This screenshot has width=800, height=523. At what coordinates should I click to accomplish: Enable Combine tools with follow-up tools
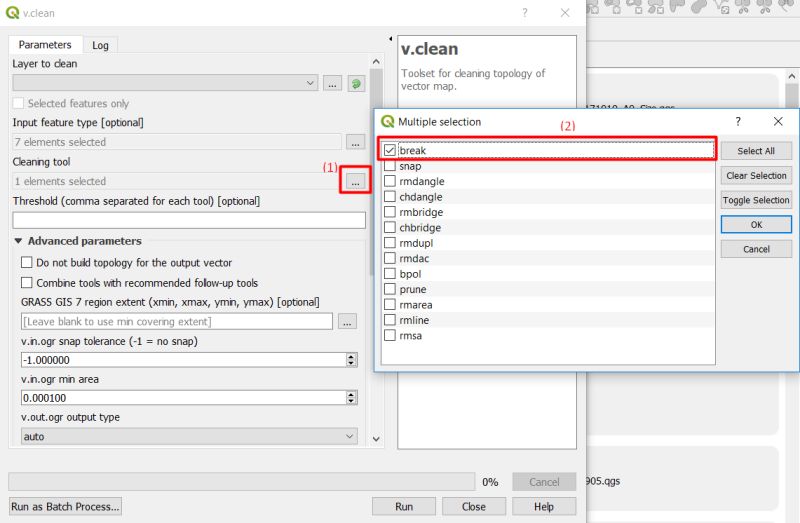pyautogui.click(x=27, y=283)
